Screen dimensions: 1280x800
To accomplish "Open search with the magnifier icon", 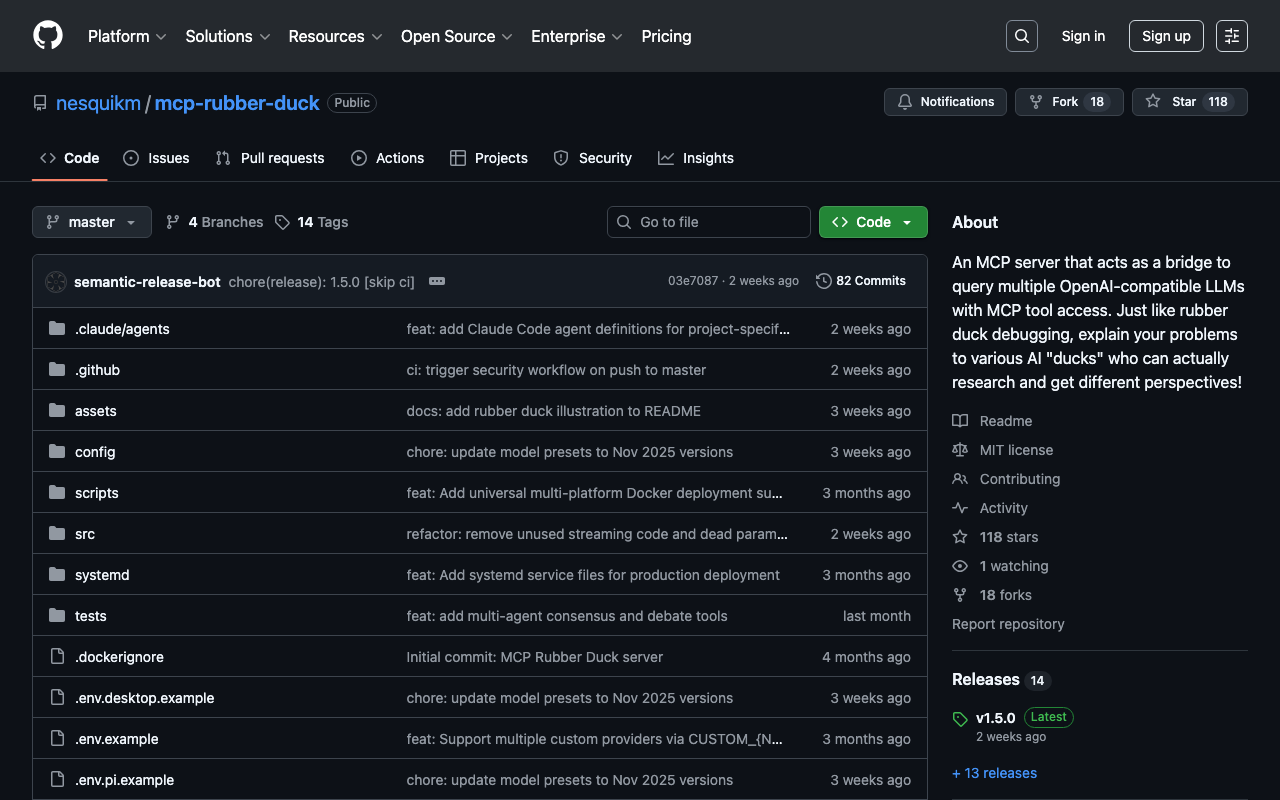I will [x=1021, y=36].
